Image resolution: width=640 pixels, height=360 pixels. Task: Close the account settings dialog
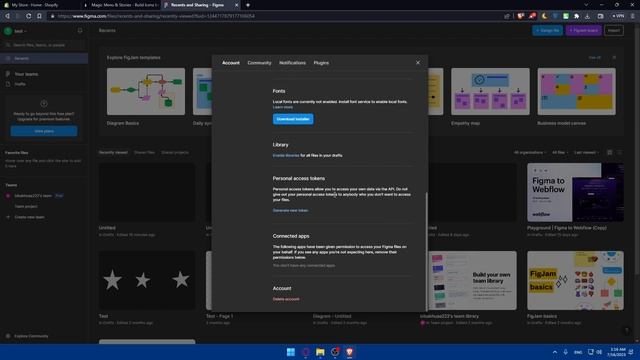tap(418, 63)
